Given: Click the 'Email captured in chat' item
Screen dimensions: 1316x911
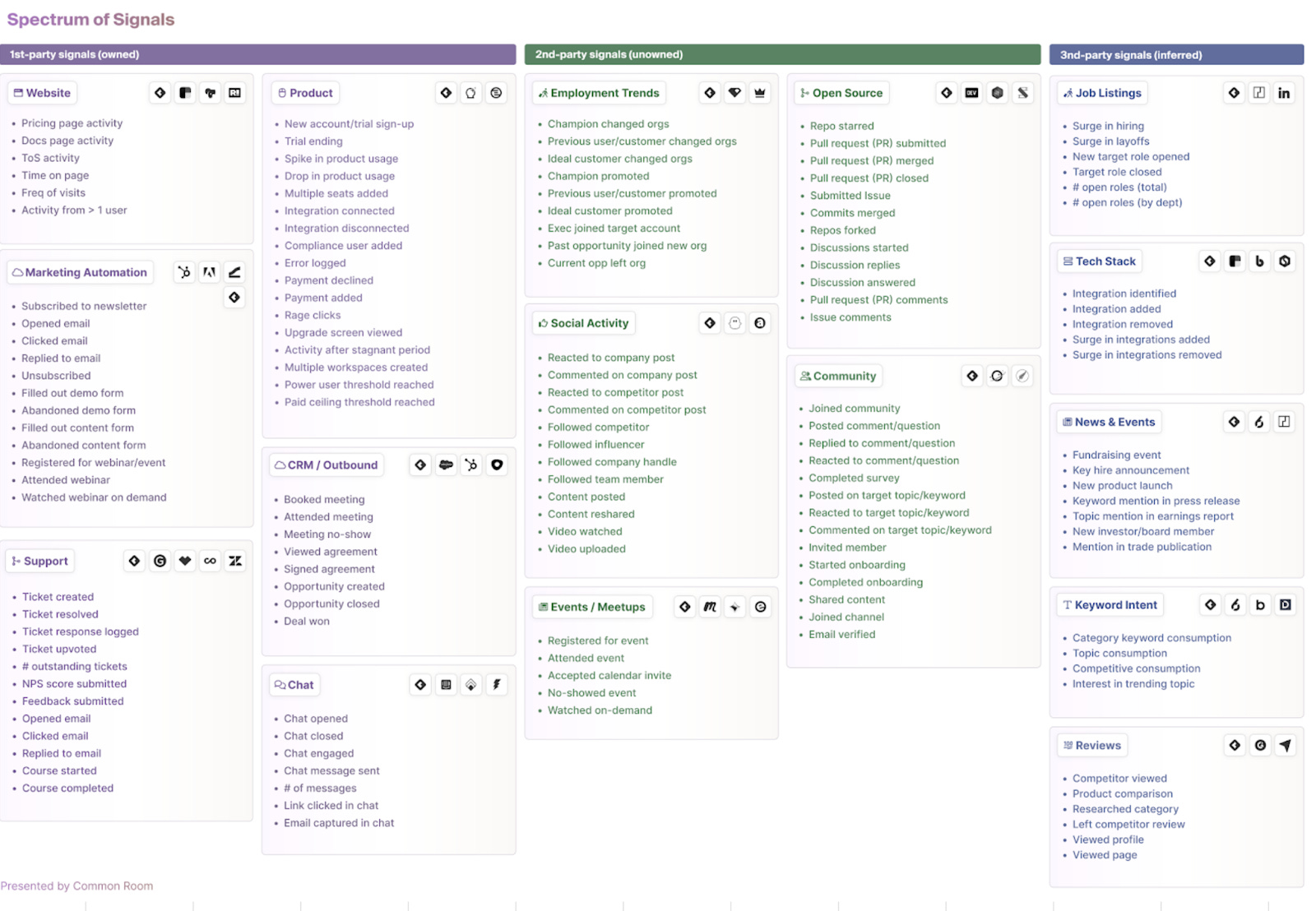Looking at the screenshot, I should click(339, 822).
